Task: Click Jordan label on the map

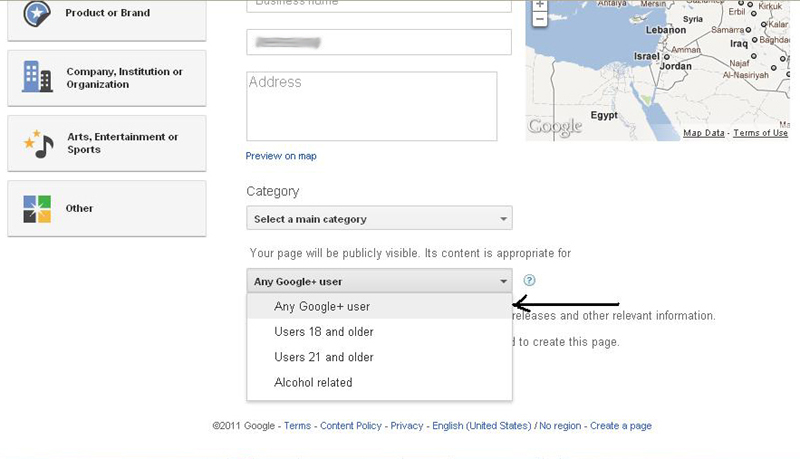Action: point(676,66)
